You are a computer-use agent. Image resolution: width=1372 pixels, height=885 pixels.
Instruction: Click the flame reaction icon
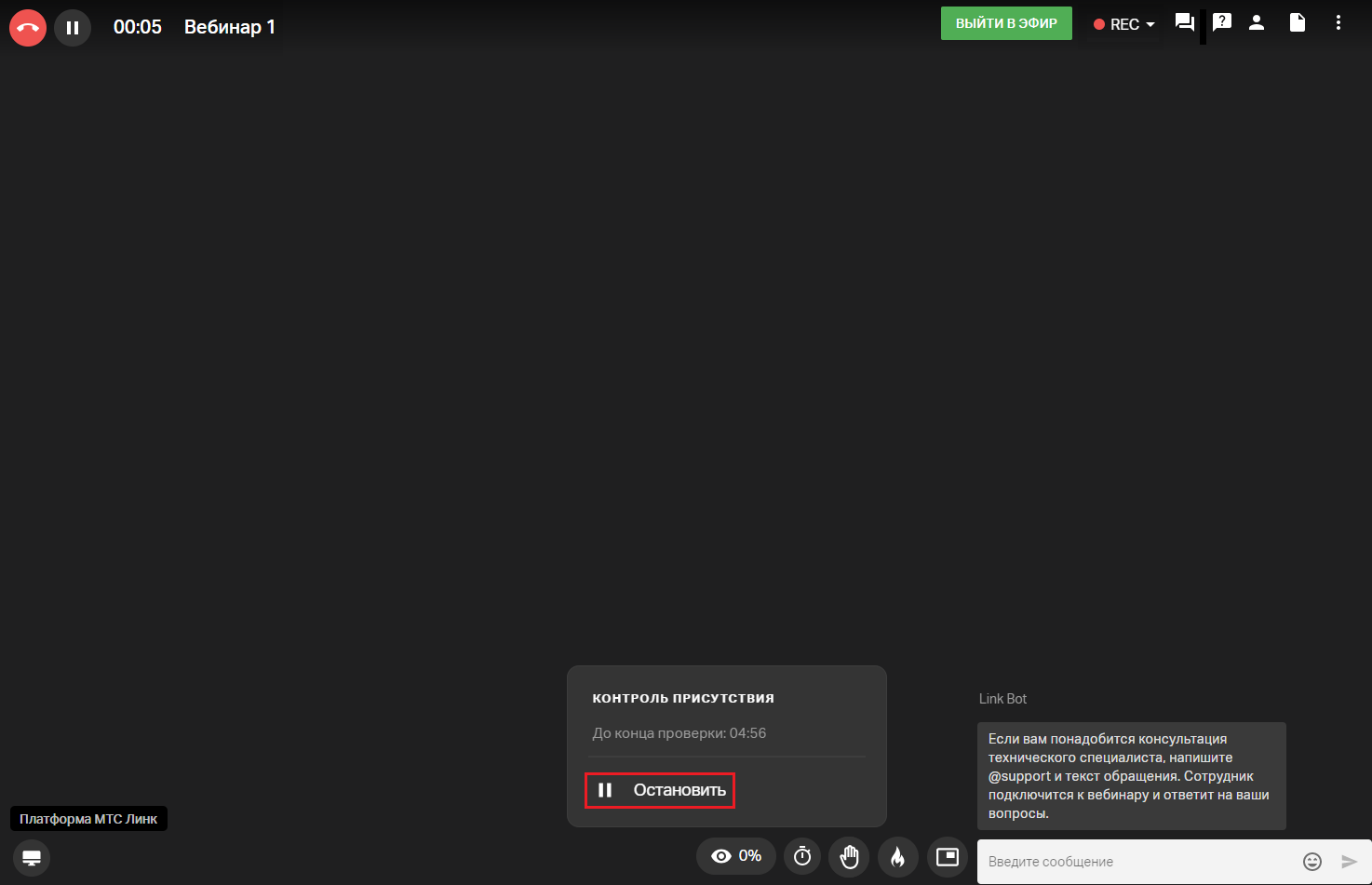tap(898, 856)
